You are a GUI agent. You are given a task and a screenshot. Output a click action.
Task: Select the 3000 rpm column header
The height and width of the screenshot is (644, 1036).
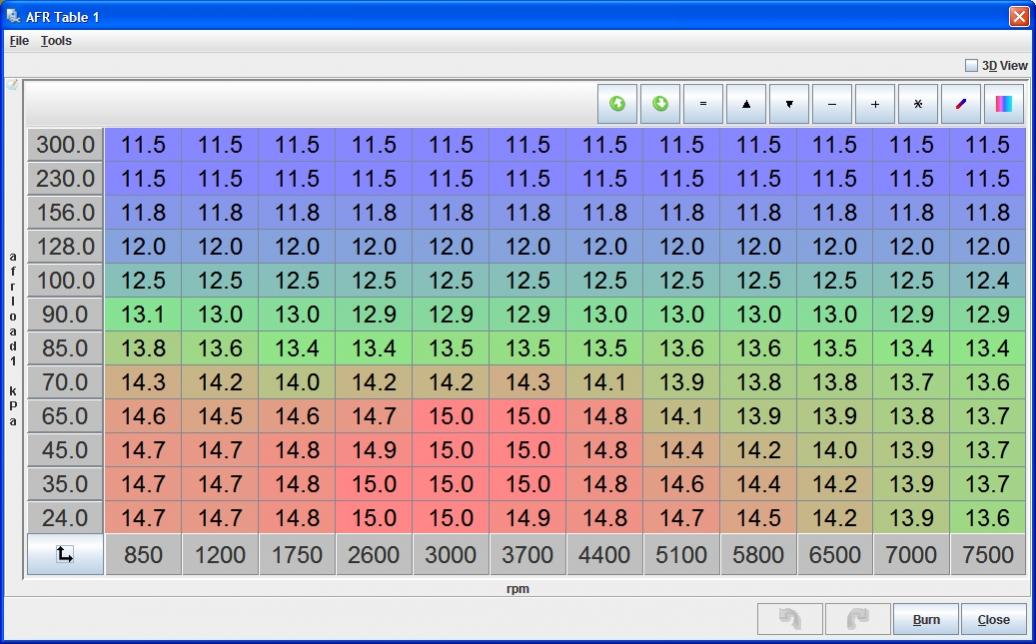coord(451,555)
